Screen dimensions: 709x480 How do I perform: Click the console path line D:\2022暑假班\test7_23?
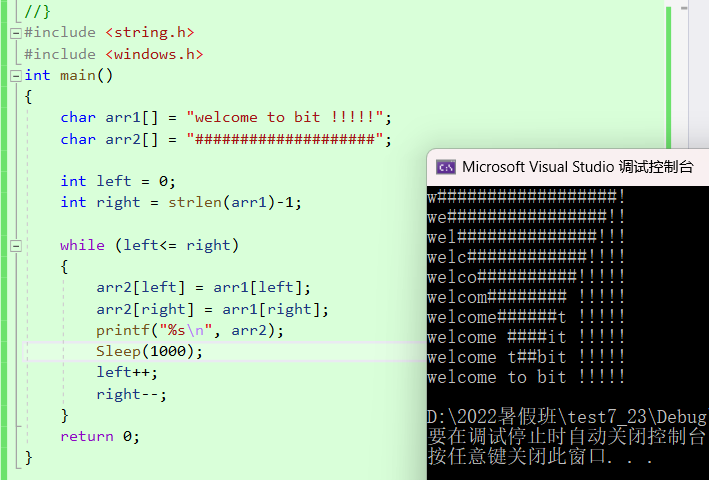pyautogui.click(x=568, y=417)
